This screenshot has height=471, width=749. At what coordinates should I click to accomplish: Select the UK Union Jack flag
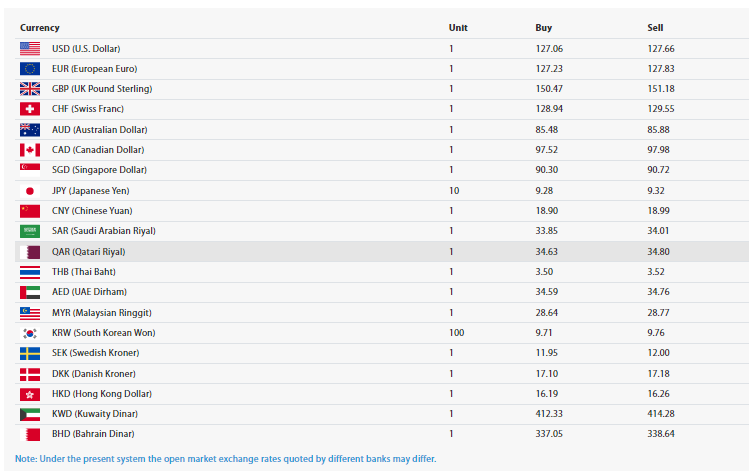(30, 89)
